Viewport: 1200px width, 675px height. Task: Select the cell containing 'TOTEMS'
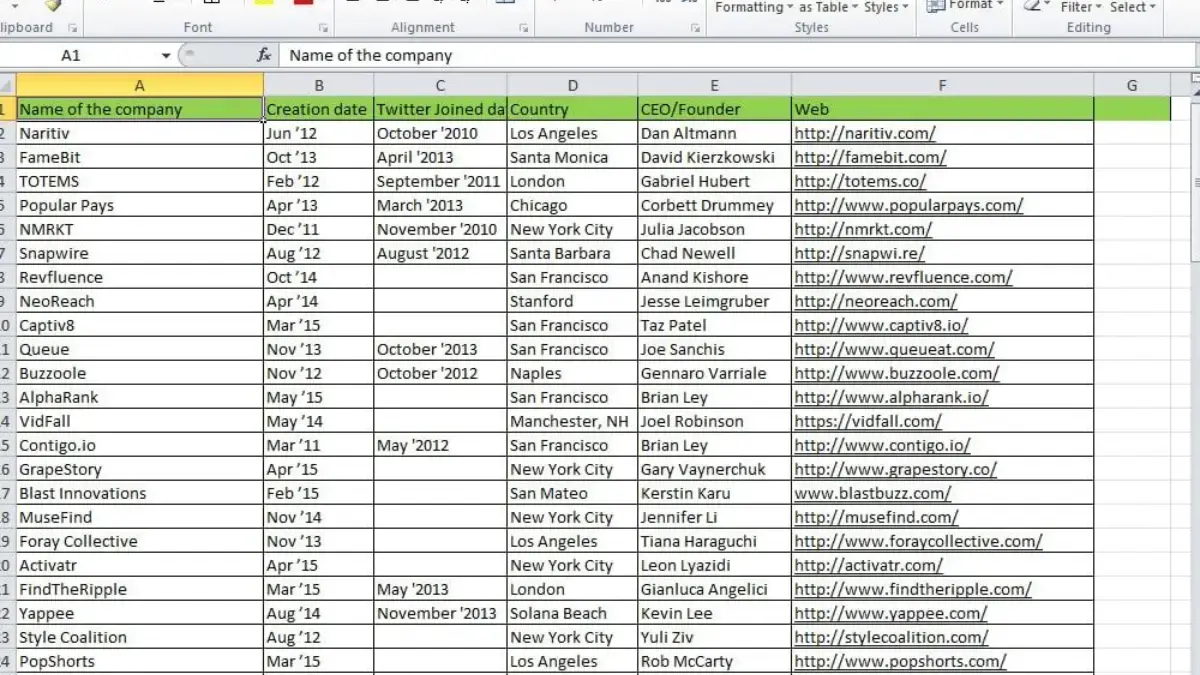(x=139, y=181)
